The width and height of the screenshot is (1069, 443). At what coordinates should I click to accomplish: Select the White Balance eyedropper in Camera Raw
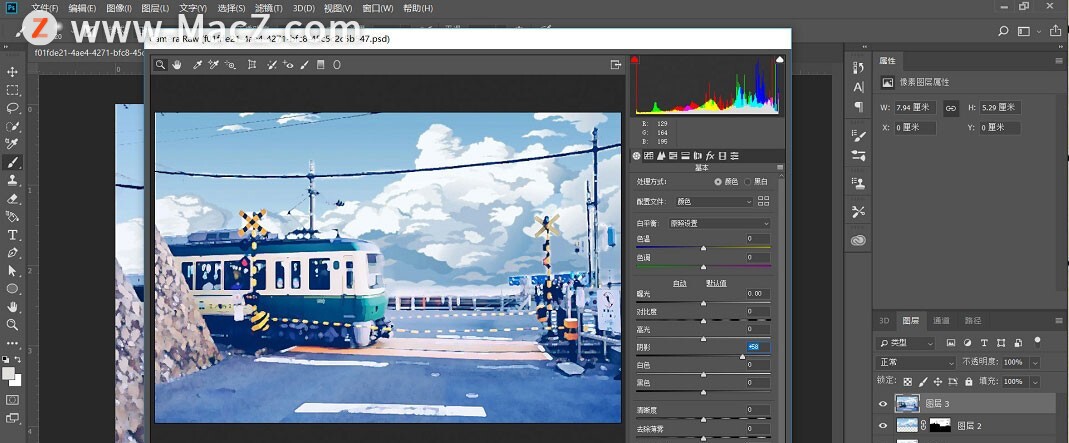197,65
